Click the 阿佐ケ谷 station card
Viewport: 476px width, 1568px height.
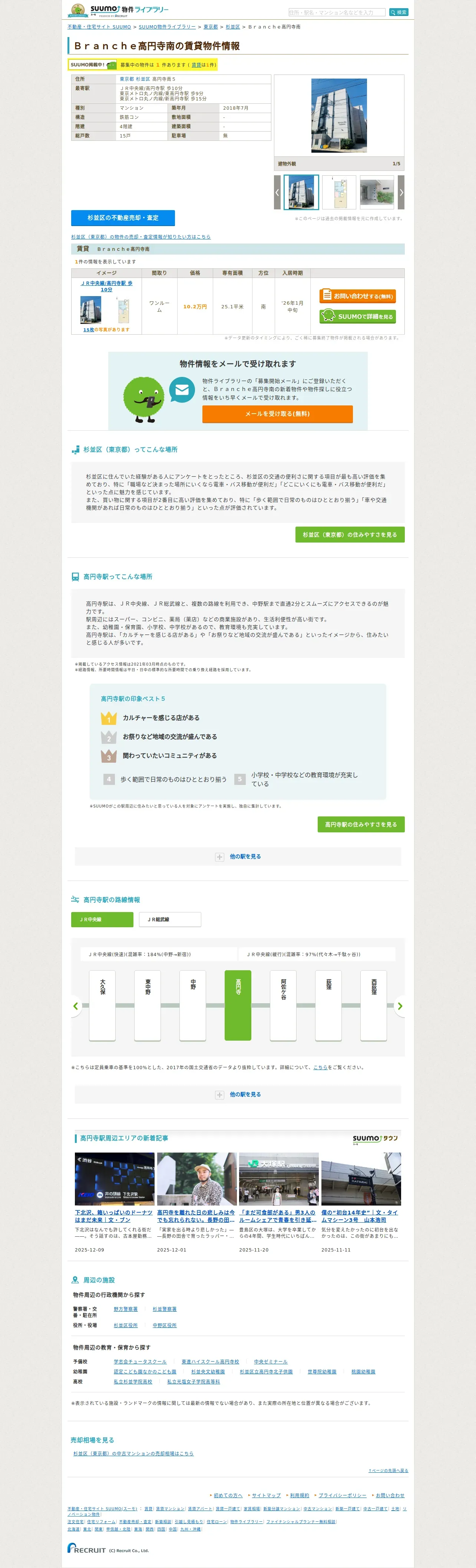pyautogui.click(x=283, y=1005)
